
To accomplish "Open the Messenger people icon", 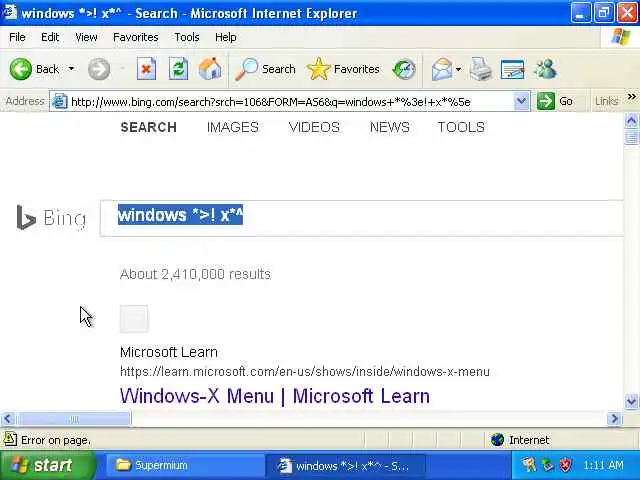I will [545, 69].
